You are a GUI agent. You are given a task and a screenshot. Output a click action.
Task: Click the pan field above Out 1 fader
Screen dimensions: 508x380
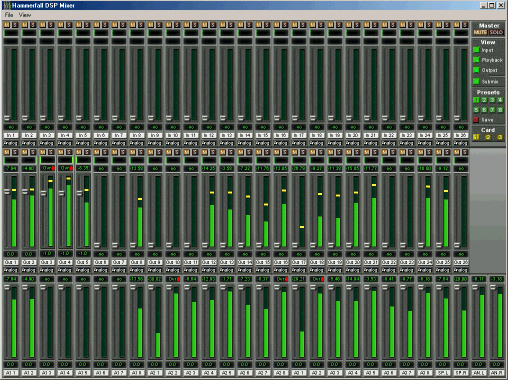click(x=11, y=160)
